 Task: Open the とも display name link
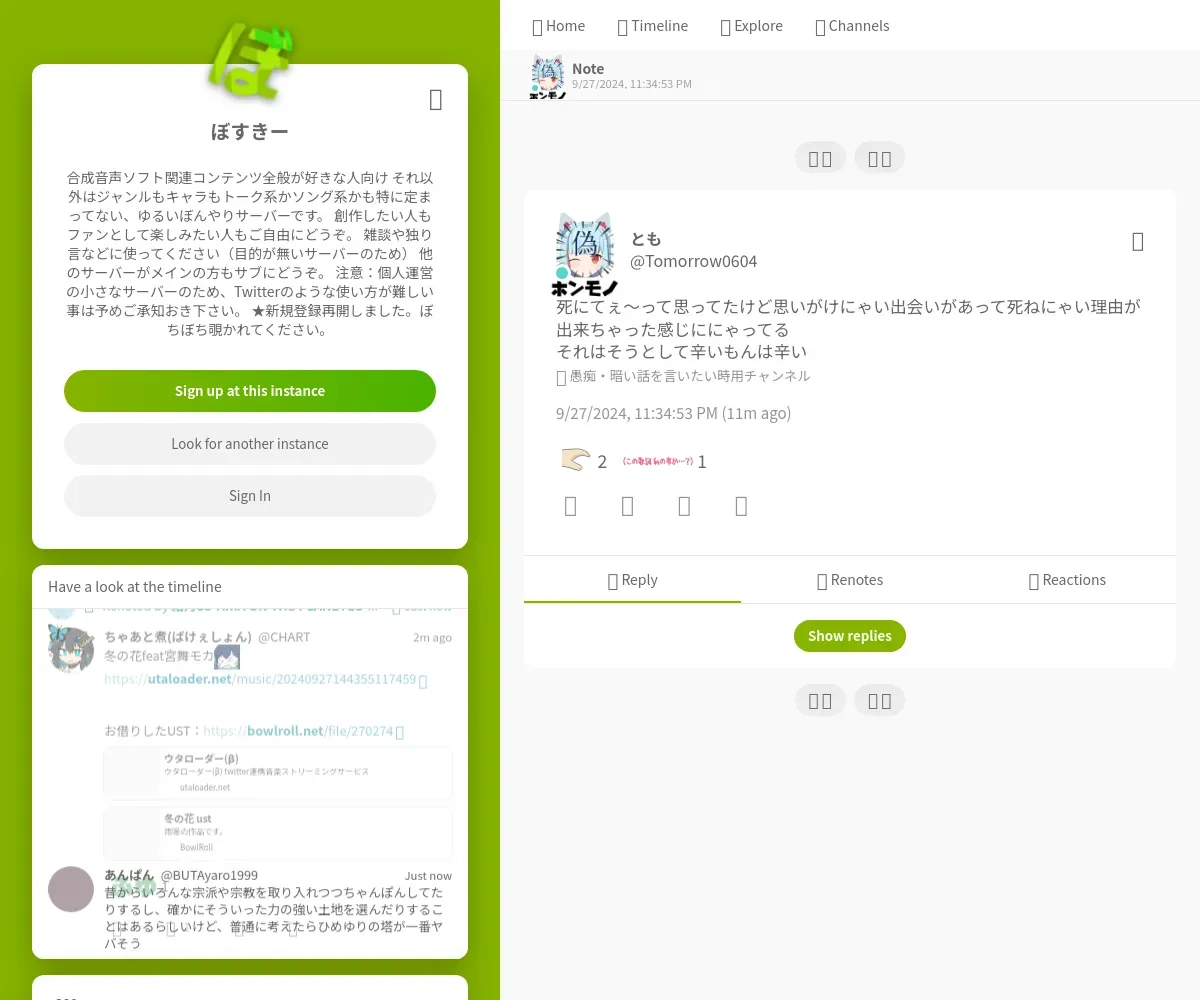coord(646,239)
